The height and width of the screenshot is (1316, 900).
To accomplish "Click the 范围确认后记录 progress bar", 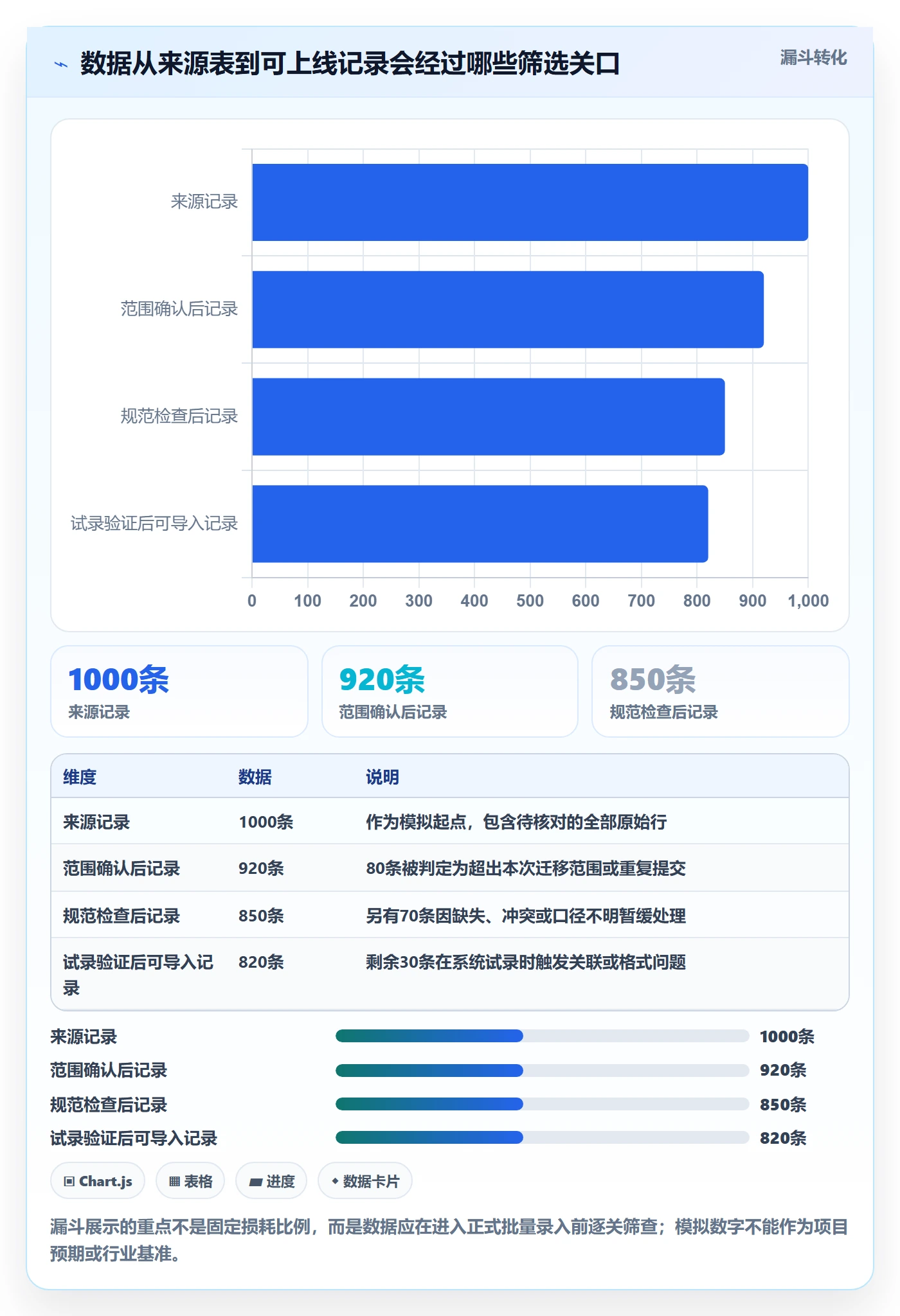I will 543,1070.
